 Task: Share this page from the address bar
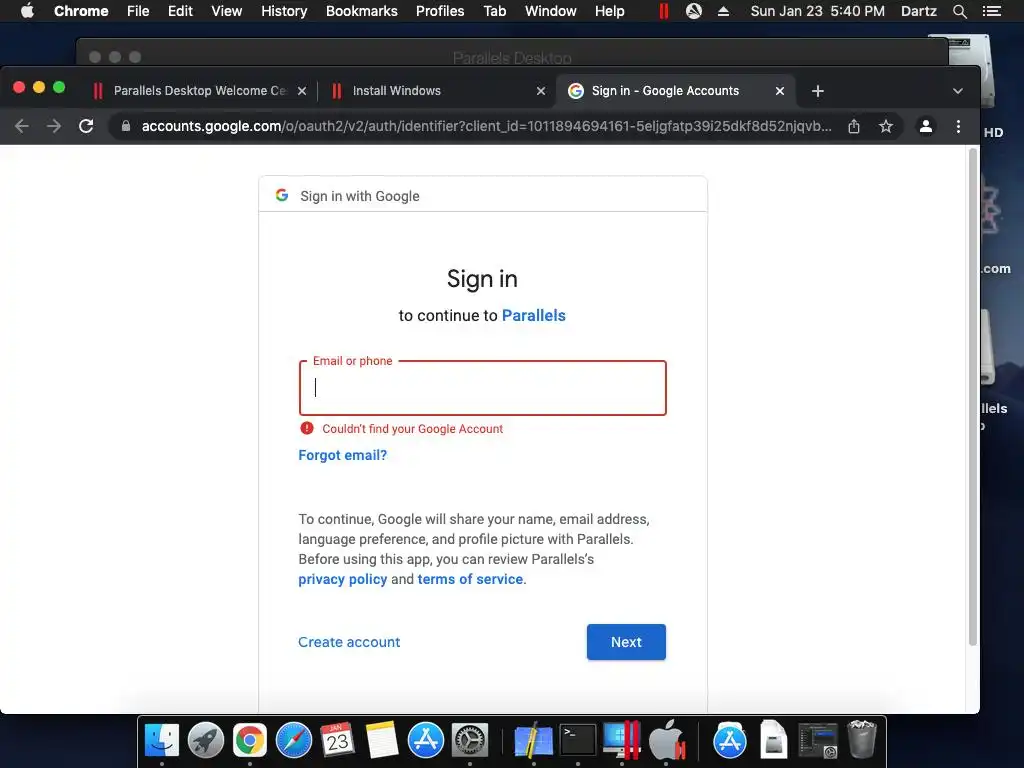click(854, 126)
